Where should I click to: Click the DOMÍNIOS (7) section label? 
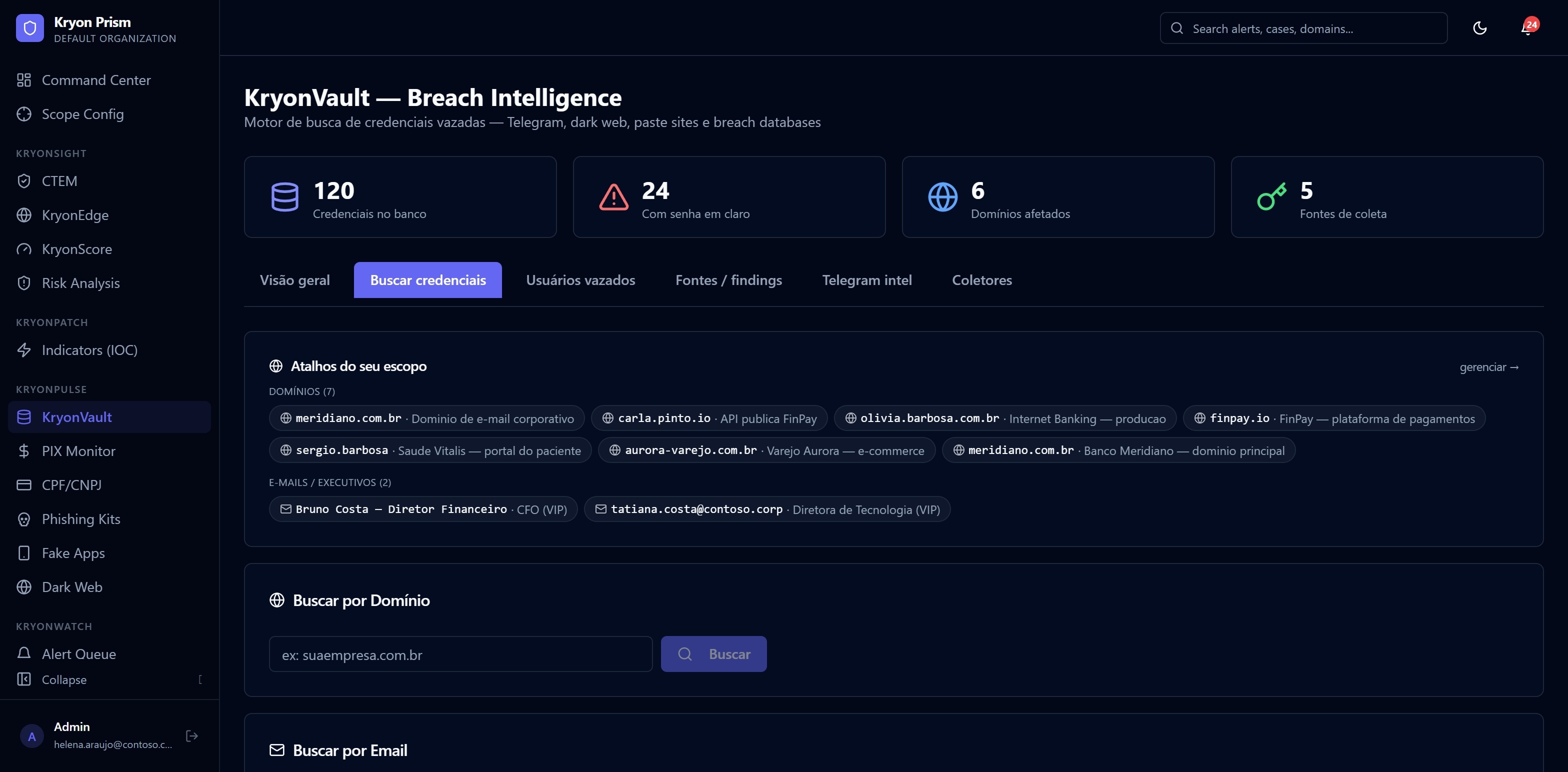pyautogui.click(x=302, y=391)
